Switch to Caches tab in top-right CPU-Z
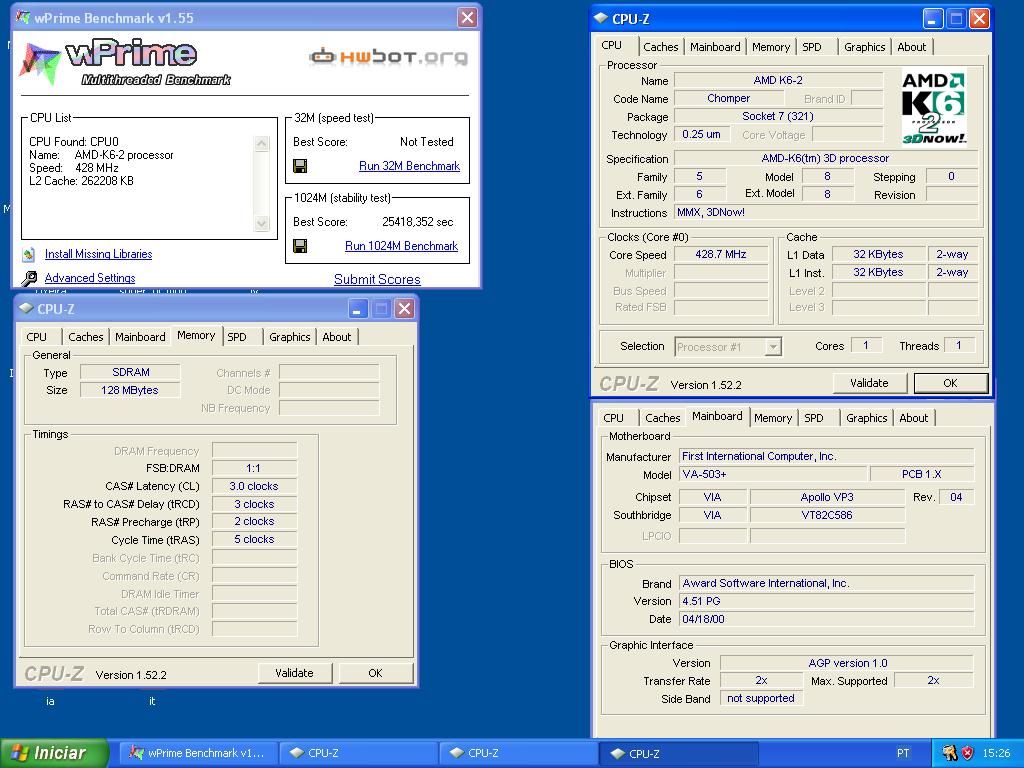The width and height of the screenshot is (1024, 768). point(660,47)
